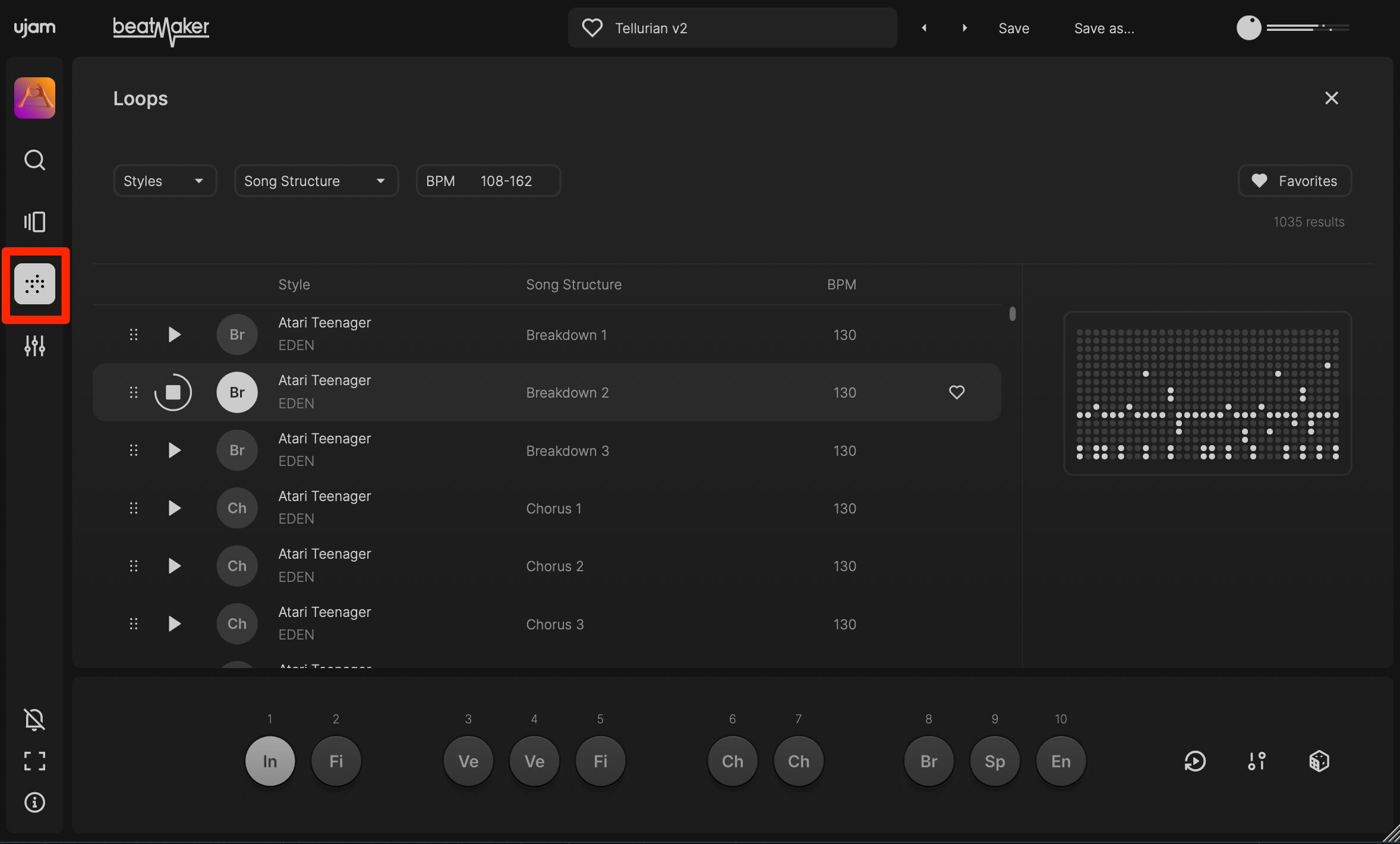1400x844 pixels.
Task: Select pad 9 Special (Sp)
Action: click(x=995, y=761)
